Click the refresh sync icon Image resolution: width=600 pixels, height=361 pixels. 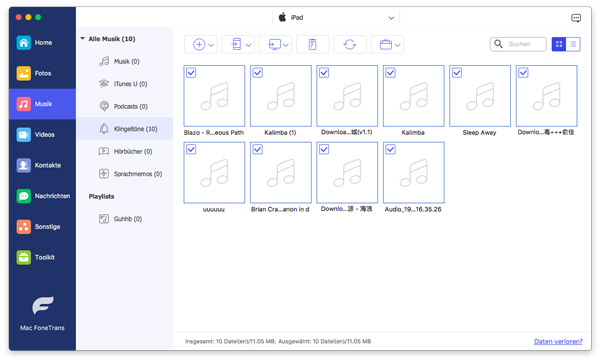[x=350, y=44]
